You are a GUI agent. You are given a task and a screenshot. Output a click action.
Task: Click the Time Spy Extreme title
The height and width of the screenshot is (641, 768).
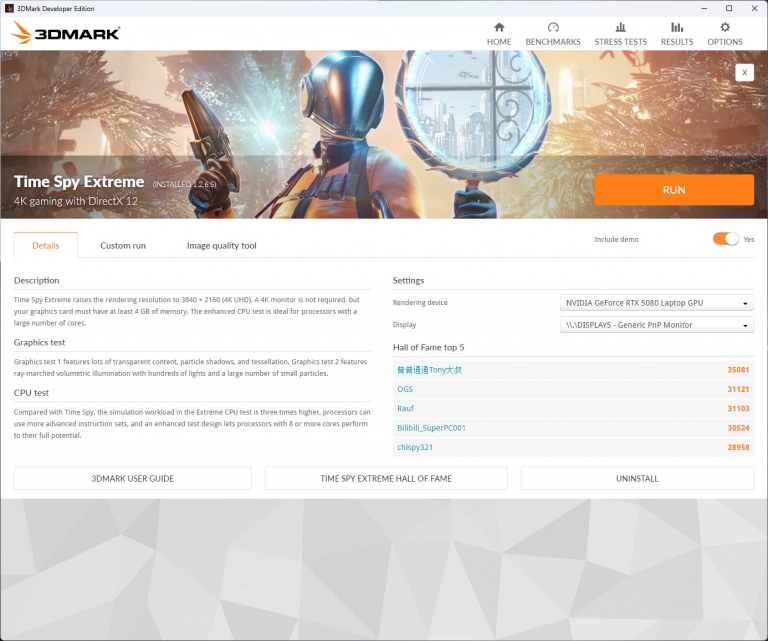click(x=79, y=182)
